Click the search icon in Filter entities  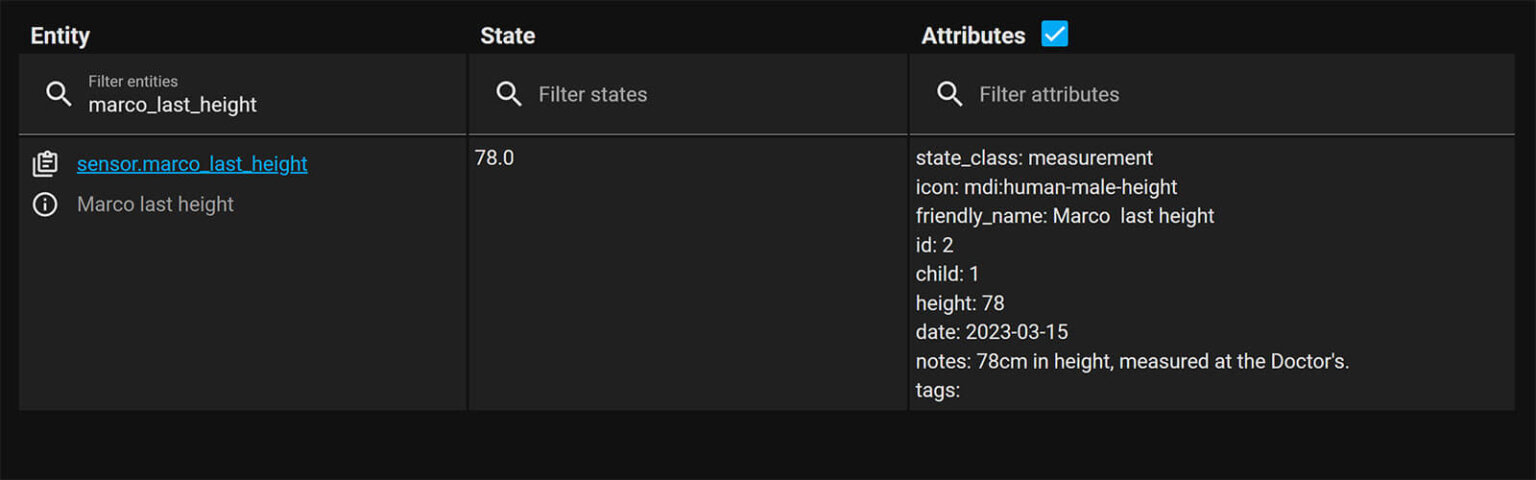point(59,94)
